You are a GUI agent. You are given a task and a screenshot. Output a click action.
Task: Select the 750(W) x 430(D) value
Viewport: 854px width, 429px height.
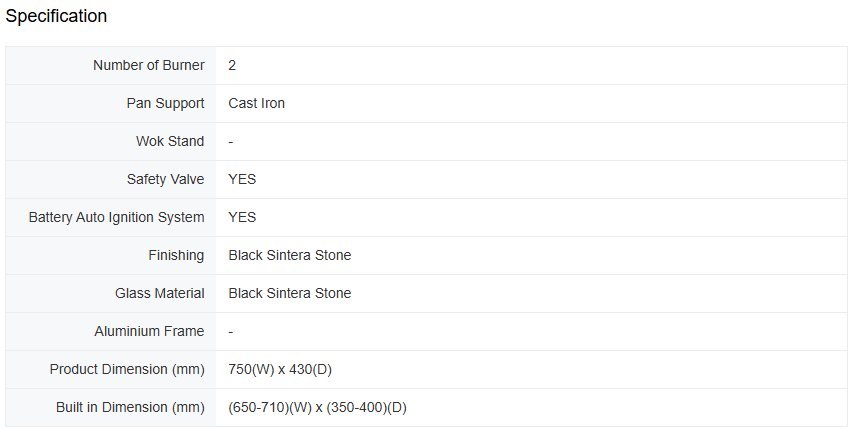[x=280, y=369]
